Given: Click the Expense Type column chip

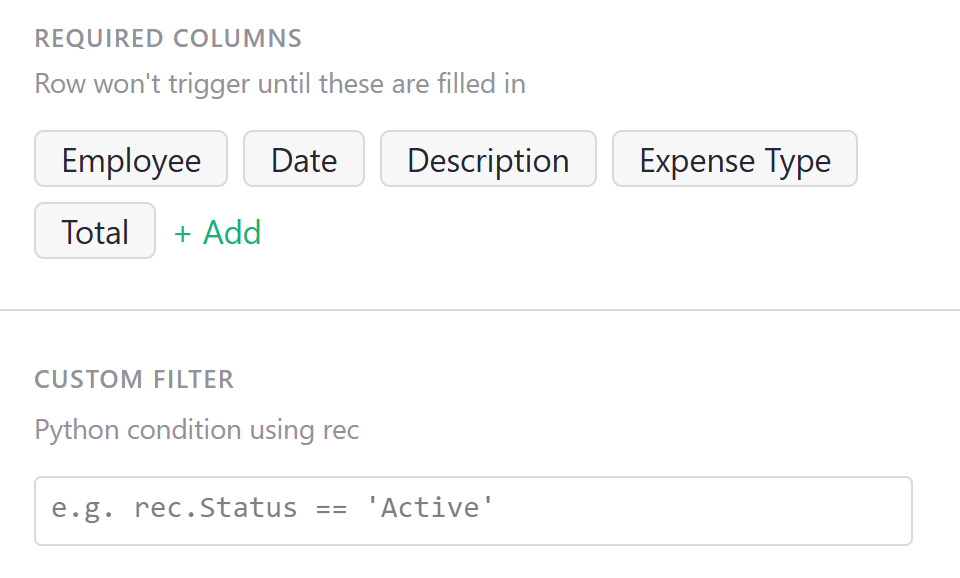Looking at the screenshot, I should coord(734,159).
